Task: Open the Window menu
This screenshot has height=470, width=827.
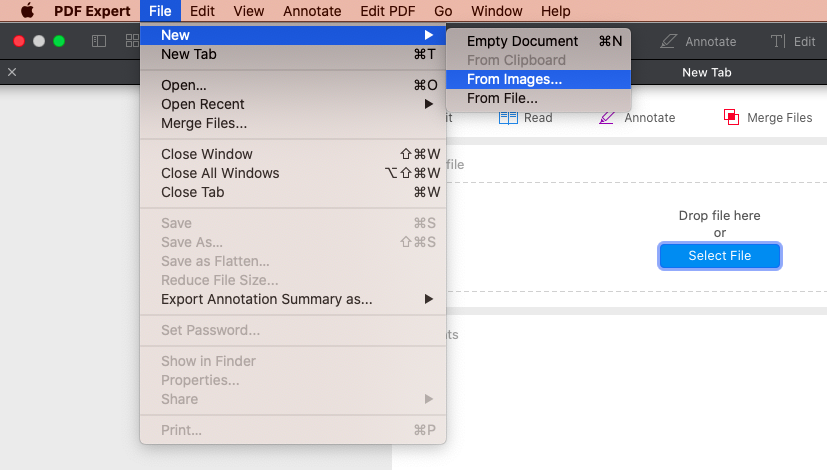Action: [496, 11]
